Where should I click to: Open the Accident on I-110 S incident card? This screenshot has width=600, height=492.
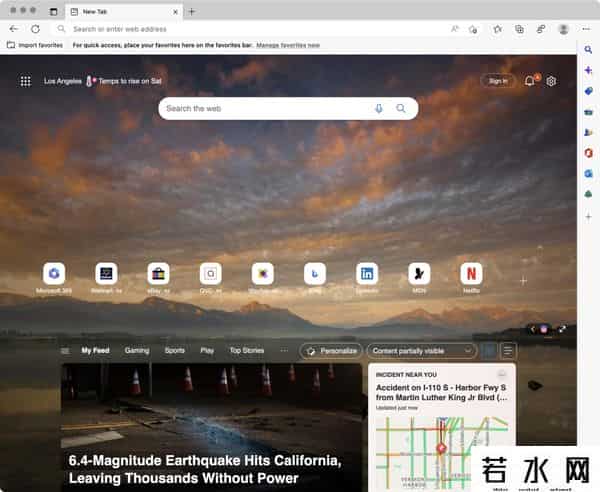[x=442, y=392]
